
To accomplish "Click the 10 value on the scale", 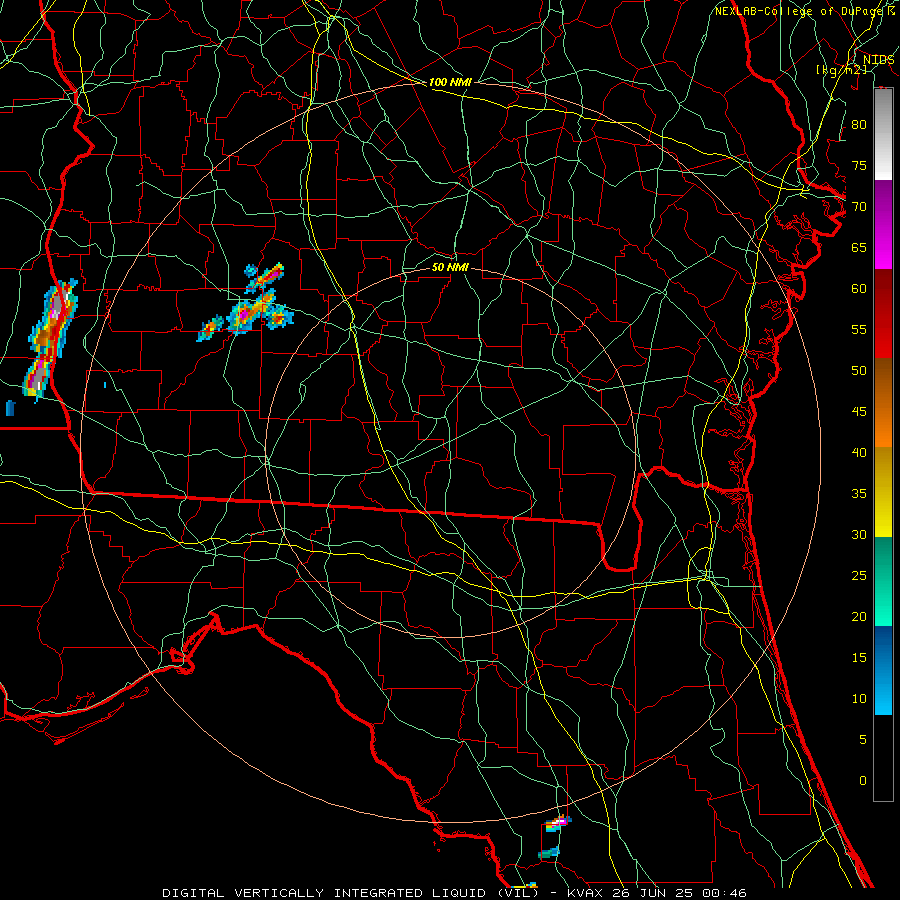I will [859, 699].
